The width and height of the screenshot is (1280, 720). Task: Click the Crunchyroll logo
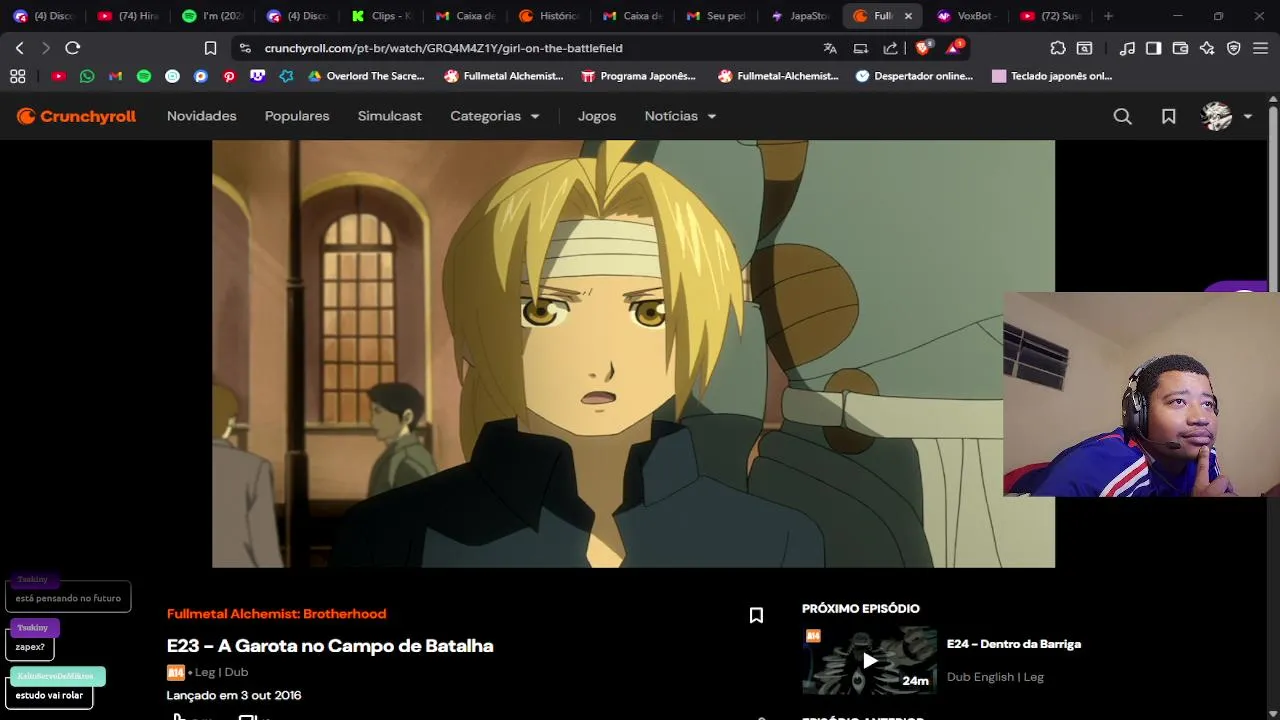tap(76, 116)
